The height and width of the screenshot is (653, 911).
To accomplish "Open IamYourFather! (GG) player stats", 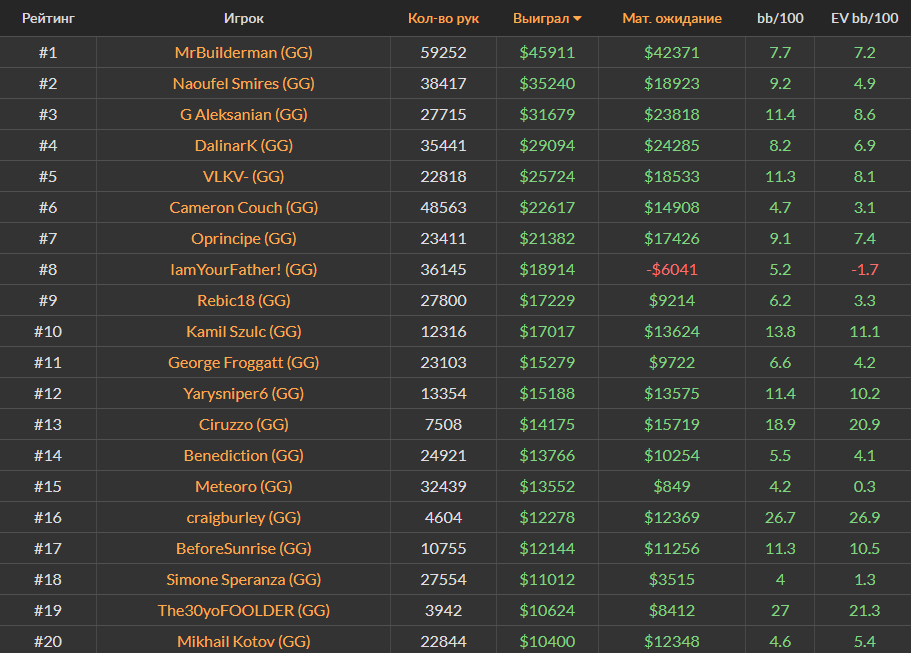I will (x=244, y=269).
